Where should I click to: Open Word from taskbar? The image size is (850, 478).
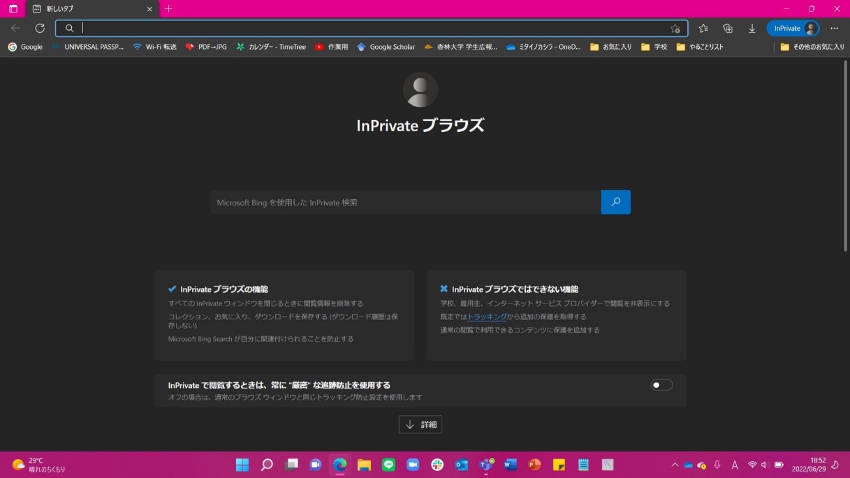click(x=511, y=464)
